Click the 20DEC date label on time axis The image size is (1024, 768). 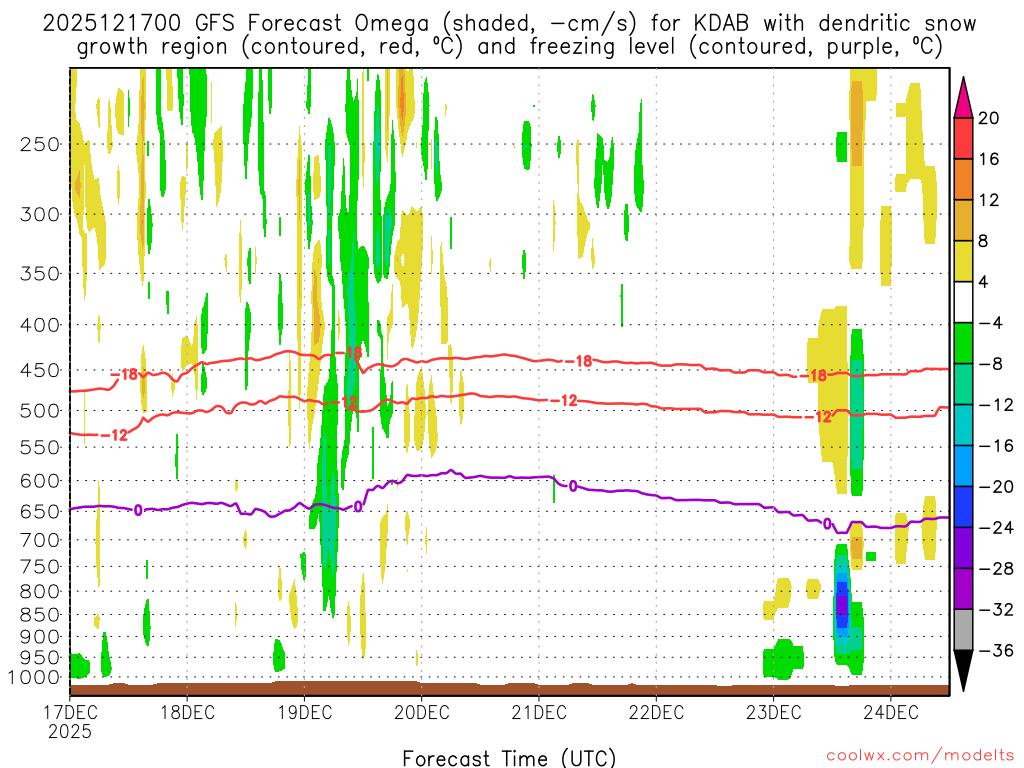pos(422,712)
